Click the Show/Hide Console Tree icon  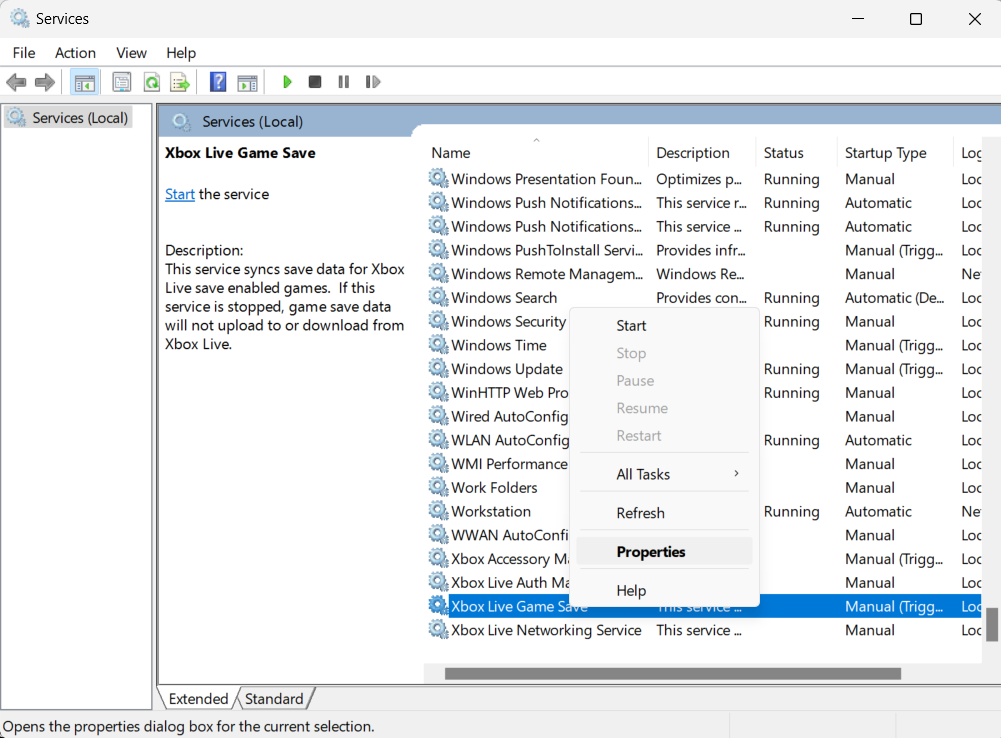pyautogui.click(x=85, y=82)
